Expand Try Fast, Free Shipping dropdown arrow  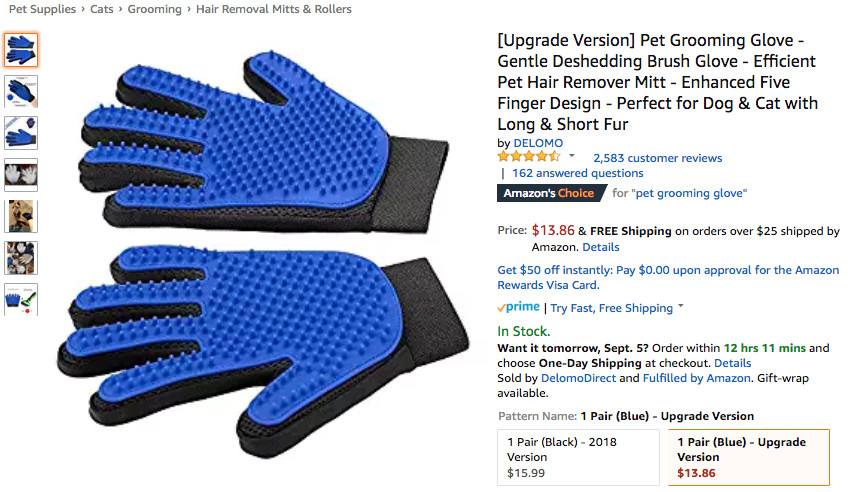point(681,307)
